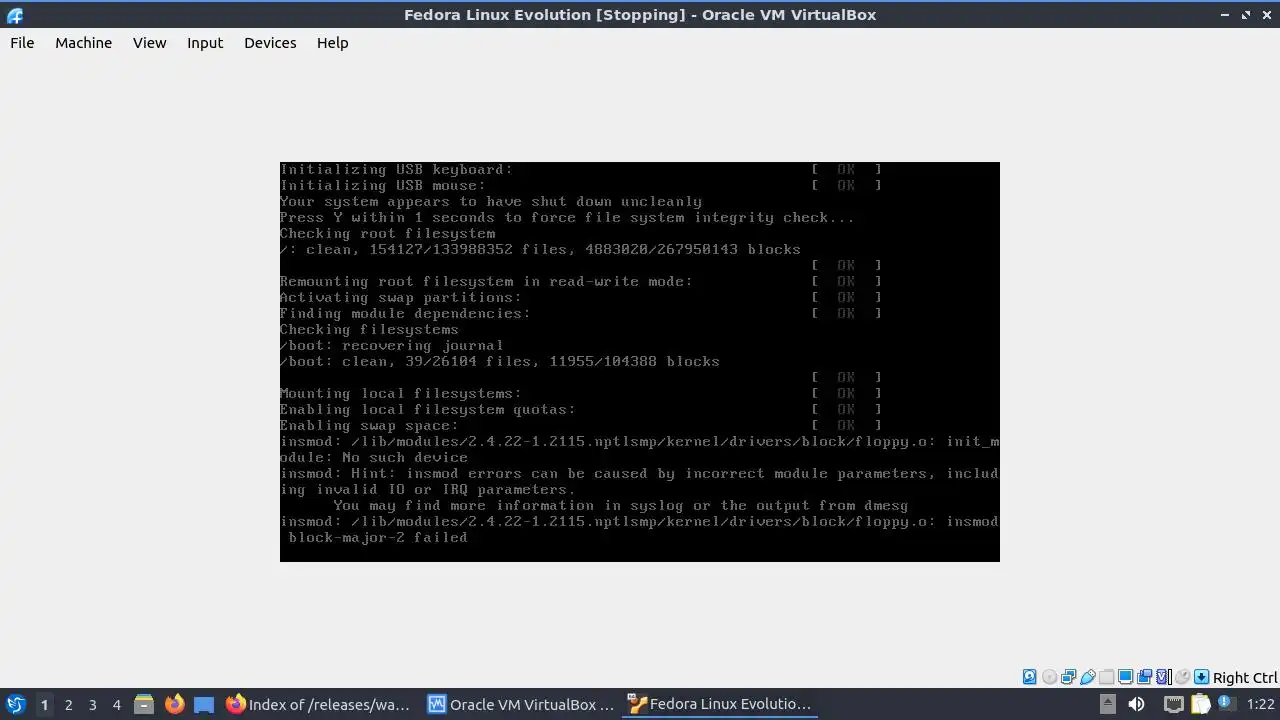The height and width of the screenshot is (720, 1280).
Task: Click the display monitor status icon
Action: pyautogui.click(x=1125, y=677)
